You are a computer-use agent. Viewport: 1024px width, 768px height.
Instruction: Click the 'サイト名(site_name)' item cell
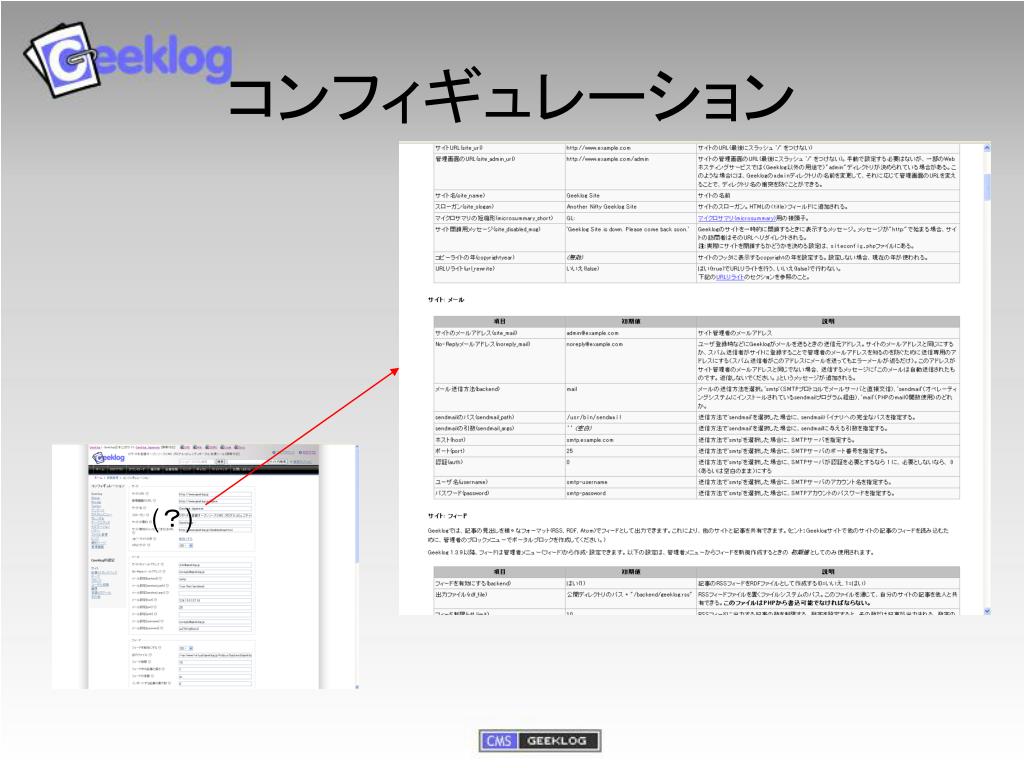point(499,195)
